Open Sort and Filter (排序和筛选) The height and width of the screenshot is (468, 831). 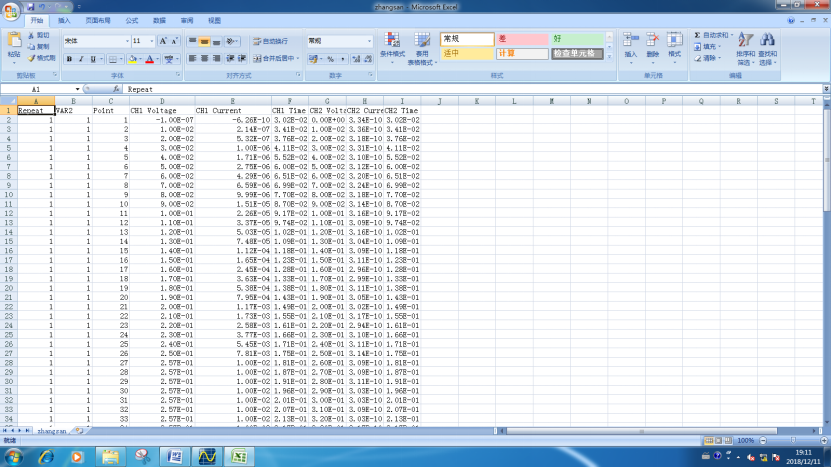(x=745, y=48)
